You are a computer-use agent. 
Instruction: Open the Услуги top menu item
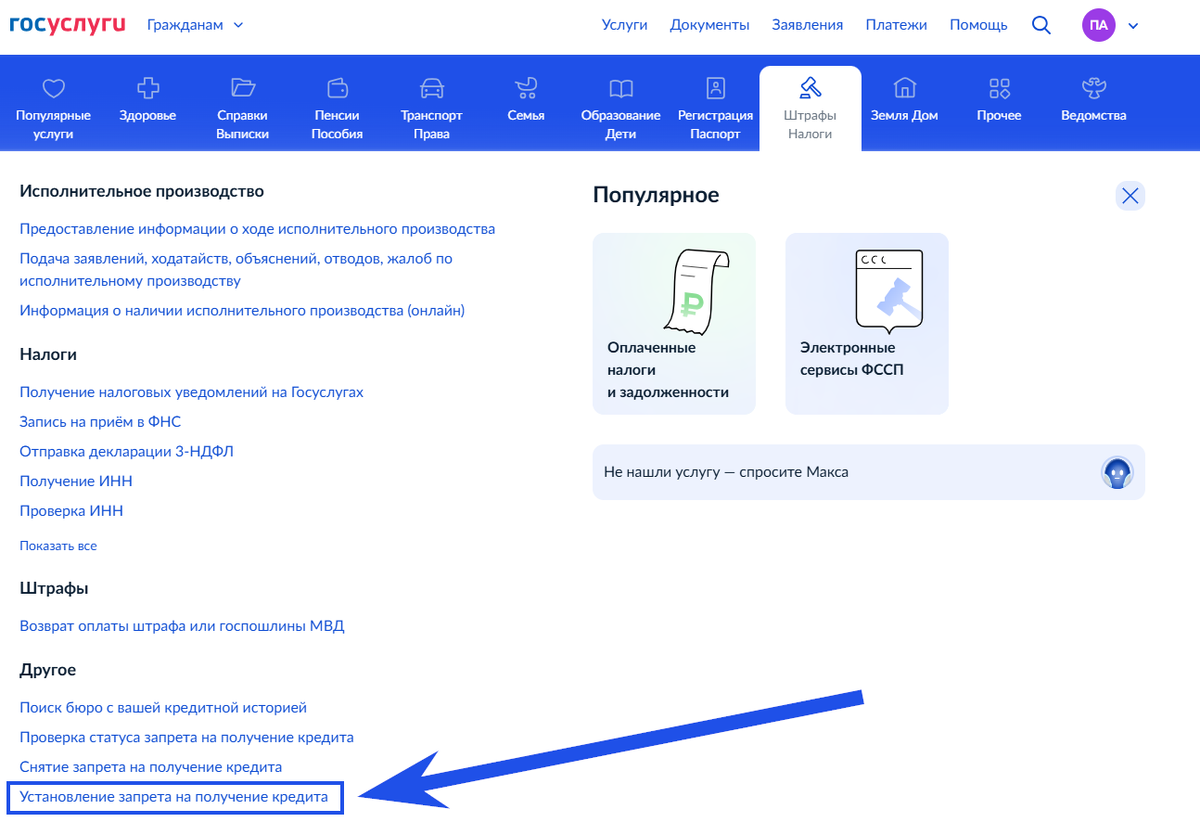pos(624,25)
